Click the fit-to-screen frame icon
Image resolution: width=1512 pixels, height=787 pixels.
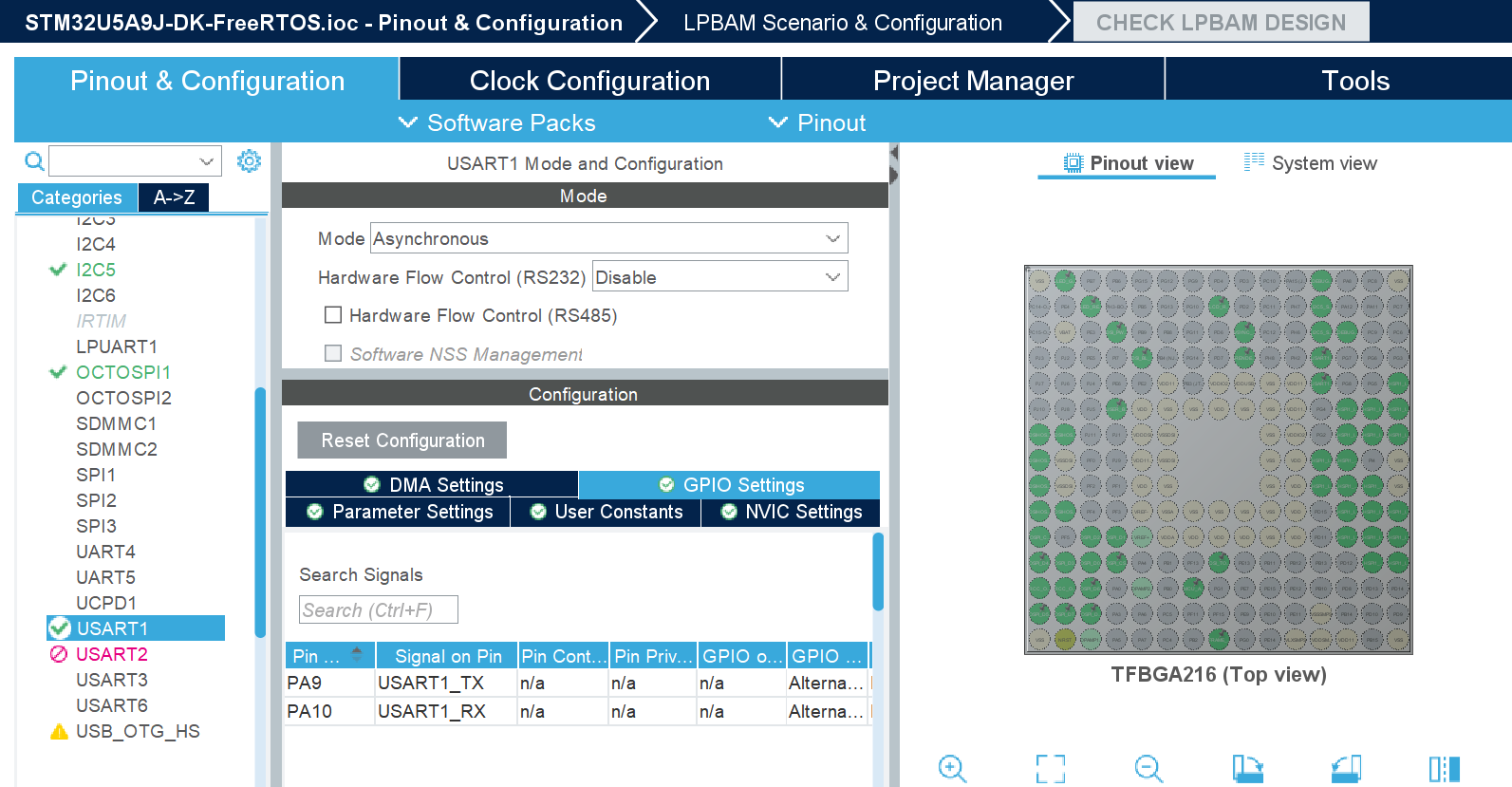(1050, 768)
